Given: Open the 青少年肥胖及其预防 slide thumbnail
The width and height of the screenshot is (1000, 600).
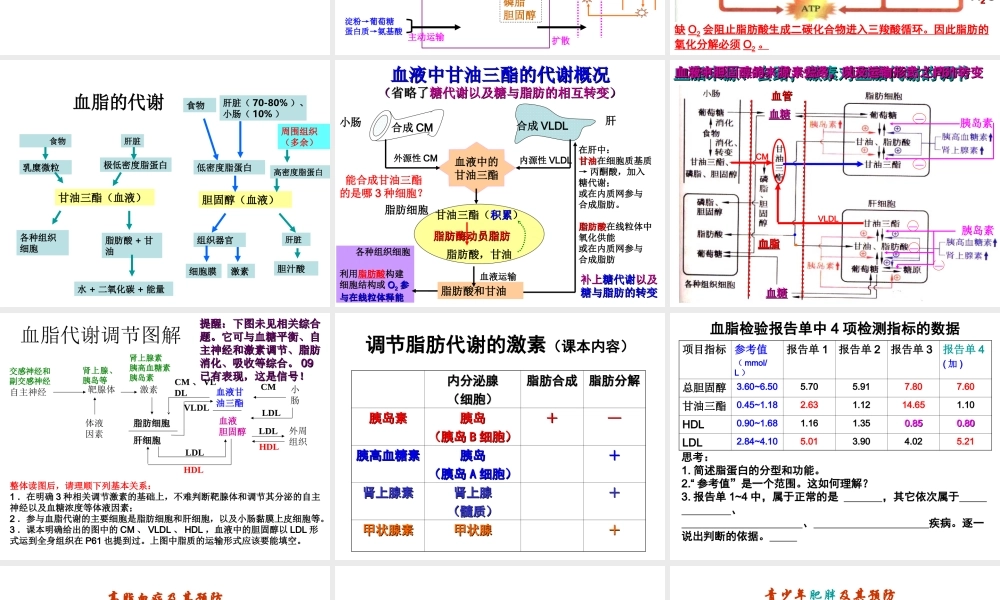Looking at the screenshot, I should 830,592.
